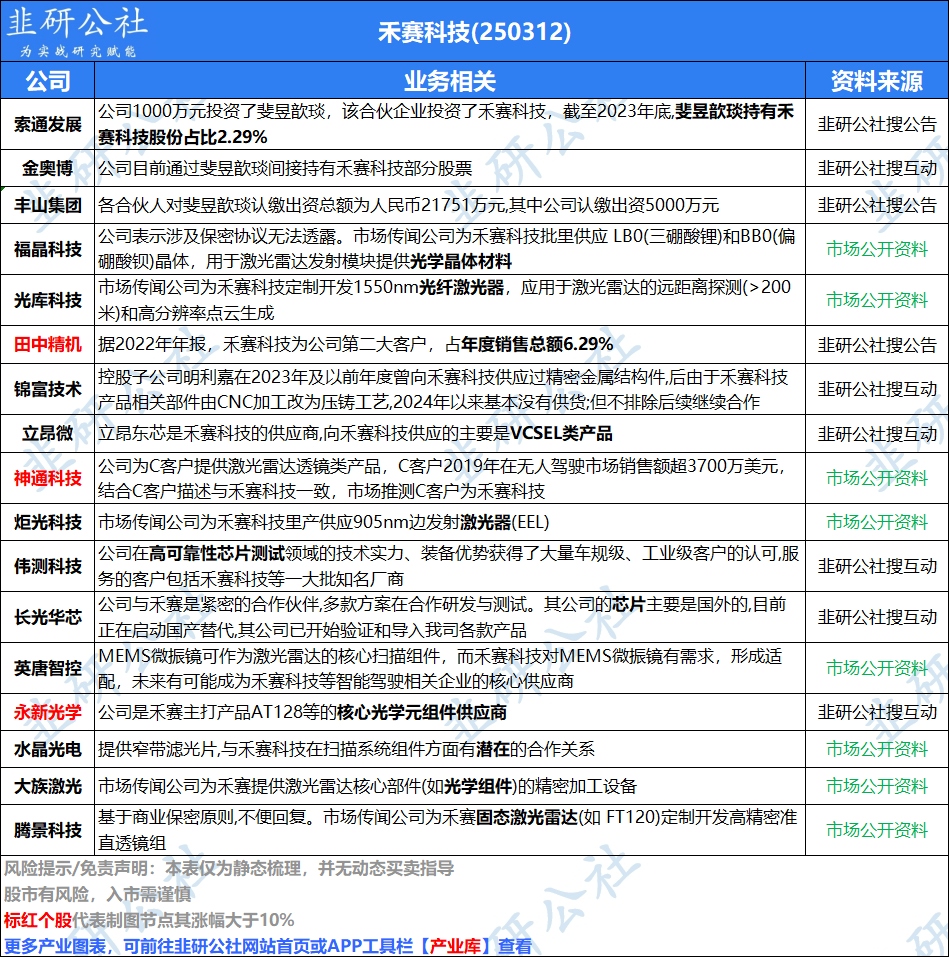Click green 市场公开资料 in 大族激光 row
Viewport: 950px width, 958px height.
pyautogui.click(x=877, y=786)
